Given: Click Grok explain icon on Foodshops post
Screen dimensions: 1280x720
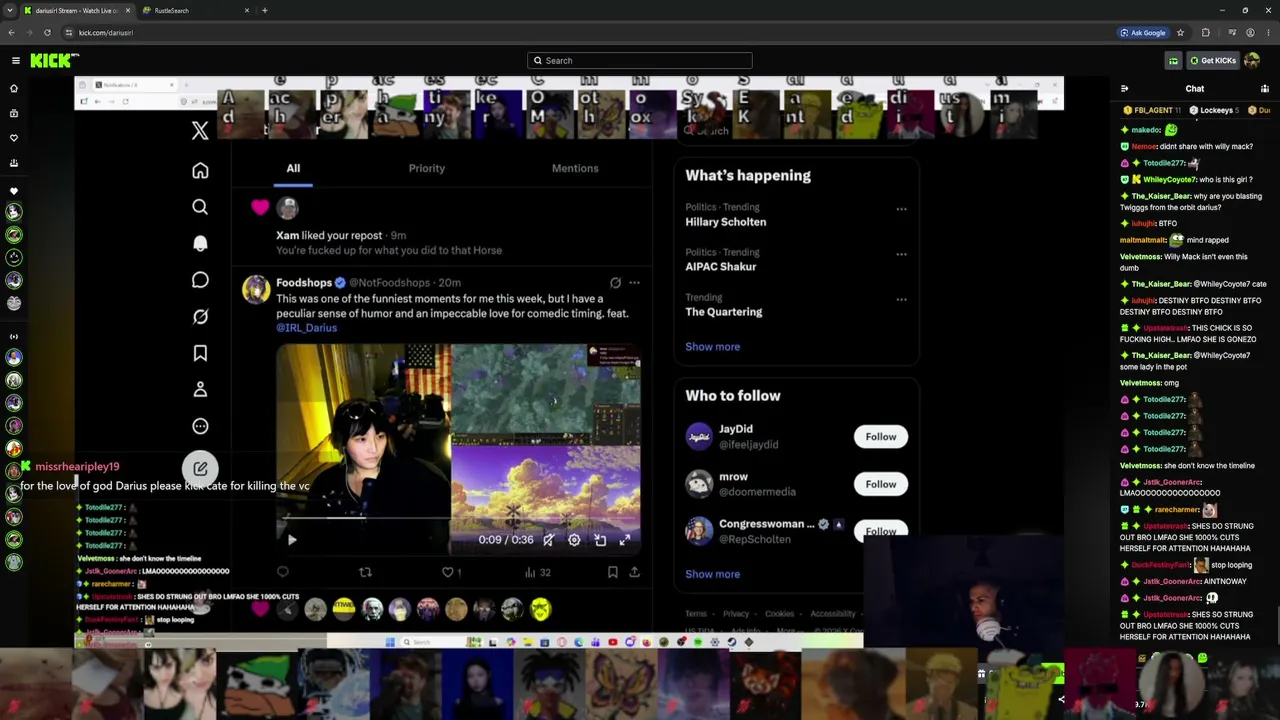Looking at the screenshot, I should (x=615, y=283).
